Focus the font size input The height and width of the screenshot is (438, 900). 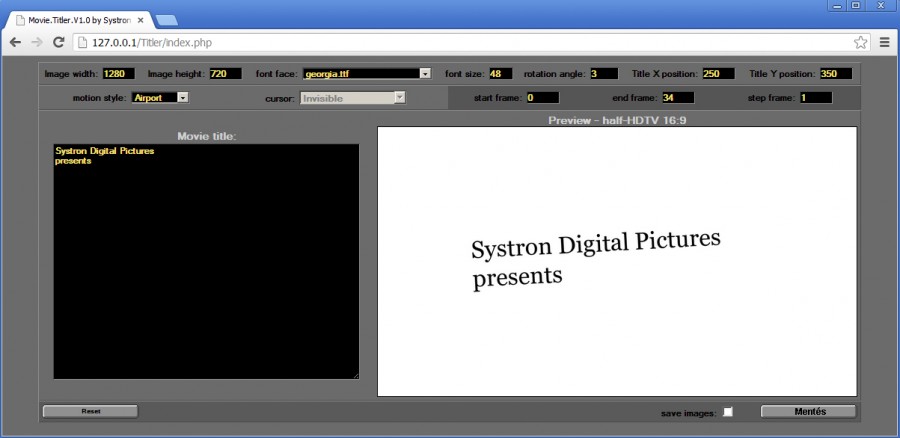[500, 73]
